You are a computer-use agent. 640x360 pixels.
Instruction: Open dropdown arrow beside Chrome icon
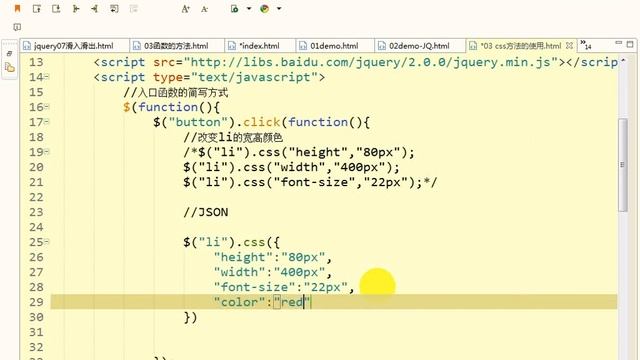(279, 9)
